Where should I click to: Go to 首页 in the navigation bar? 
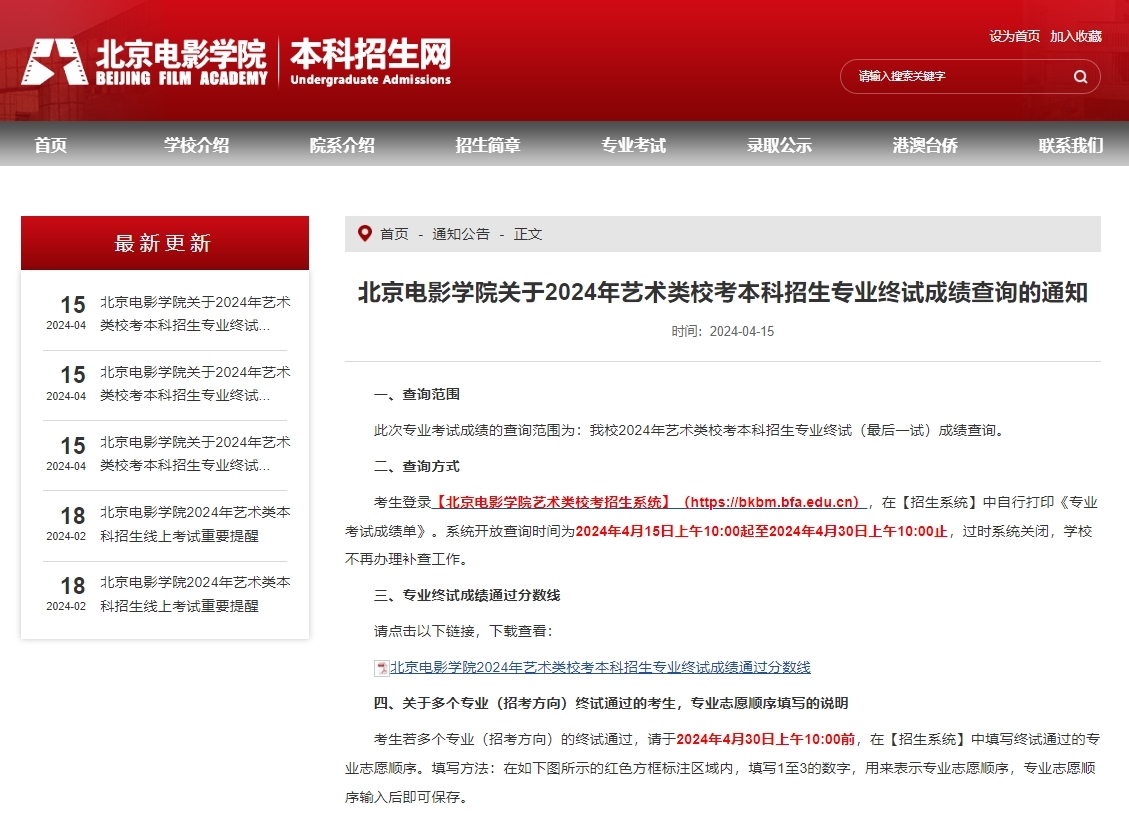pos(50,145)
